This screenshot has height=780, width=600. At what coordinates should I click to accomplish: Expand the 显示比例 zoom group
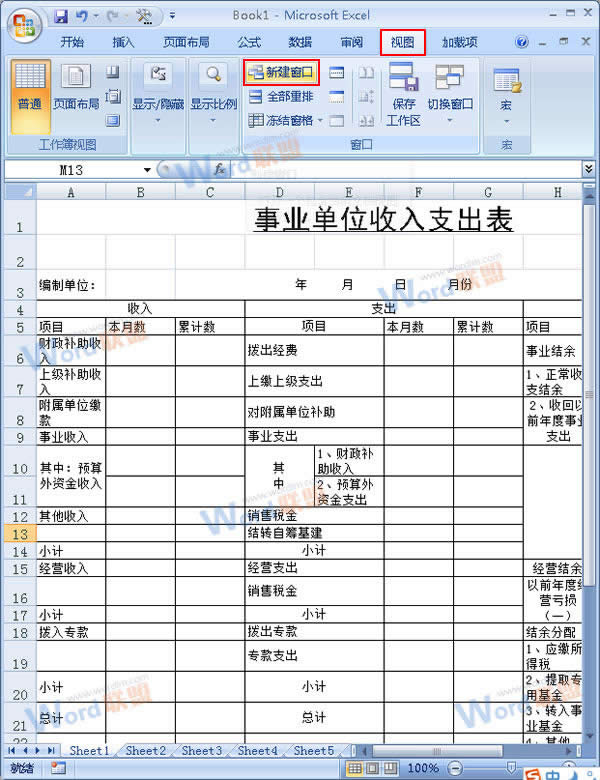[x=213, y=95]
